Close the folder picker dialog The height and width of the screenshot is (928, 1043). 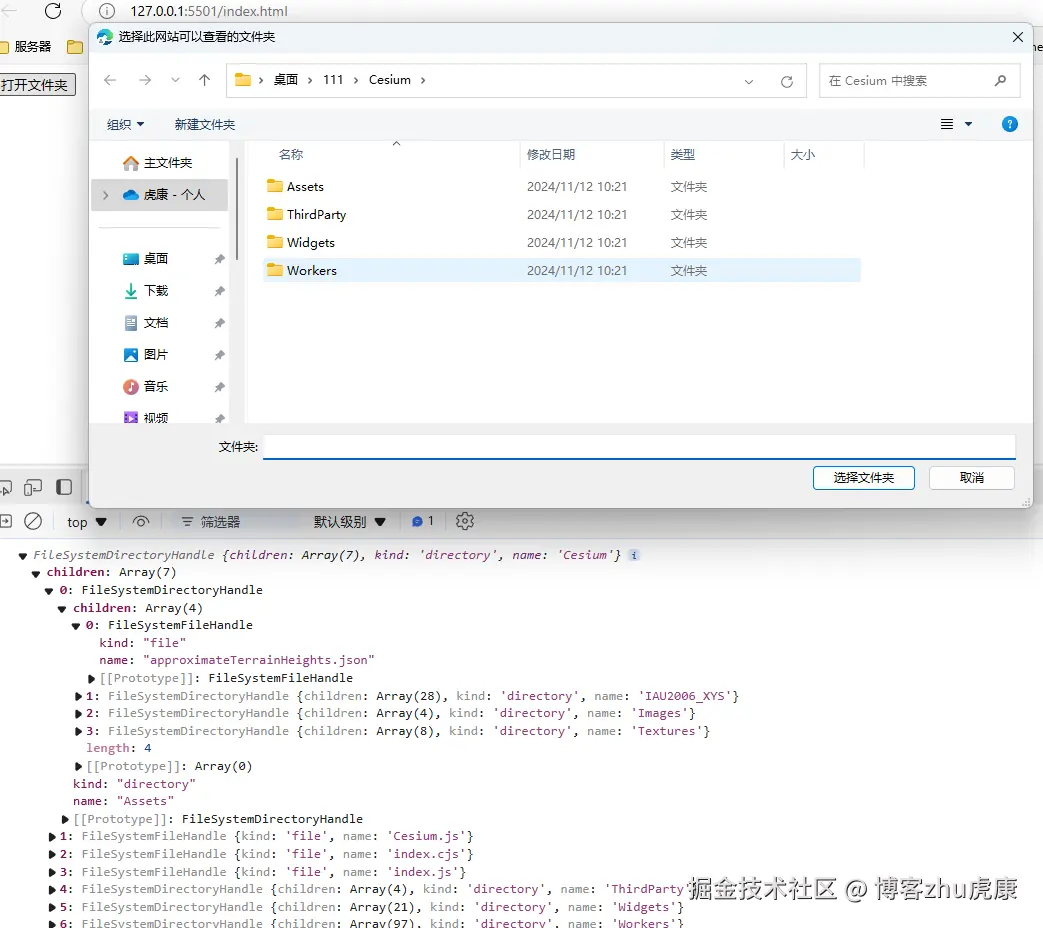coord(1017,37)
